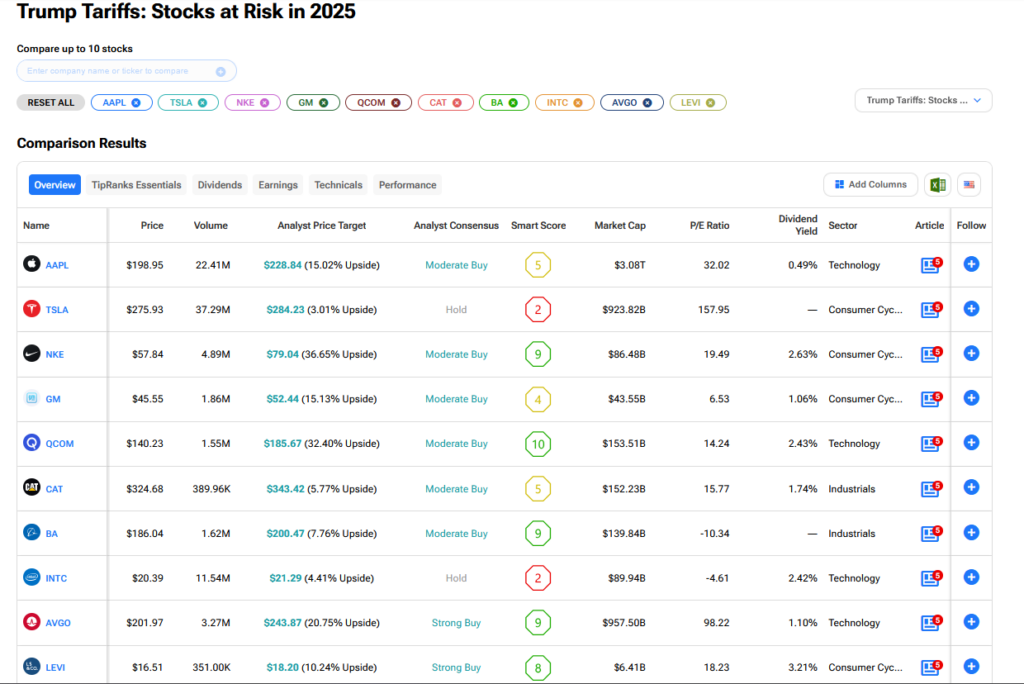Follow QCOM with the plus button
1024x684 pixels.
pos(971,442)
